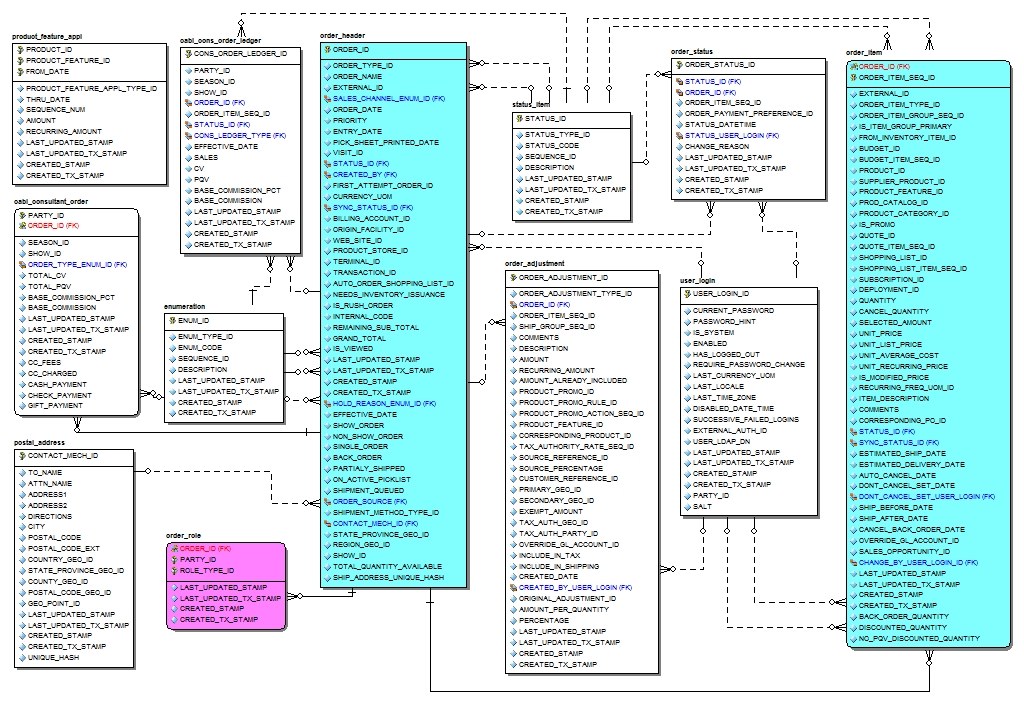Select the CURRENT_PASSWORD field in user_login
Screen dimensions: 1024x704
733,311
